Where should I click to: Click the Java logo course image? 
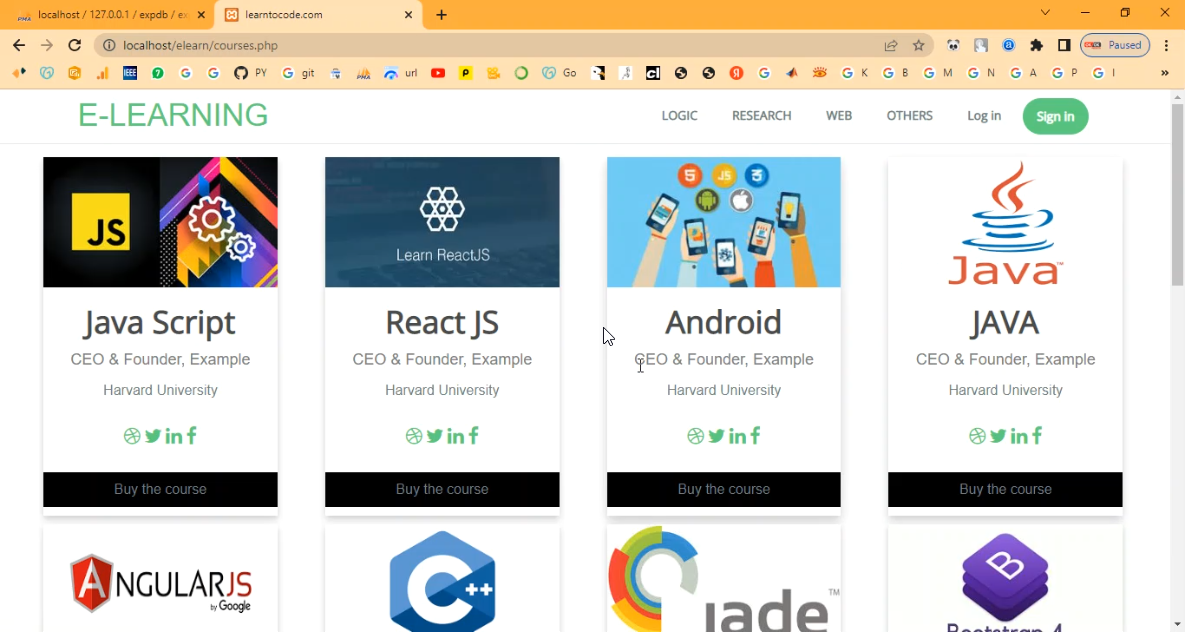coord(1005,222)
